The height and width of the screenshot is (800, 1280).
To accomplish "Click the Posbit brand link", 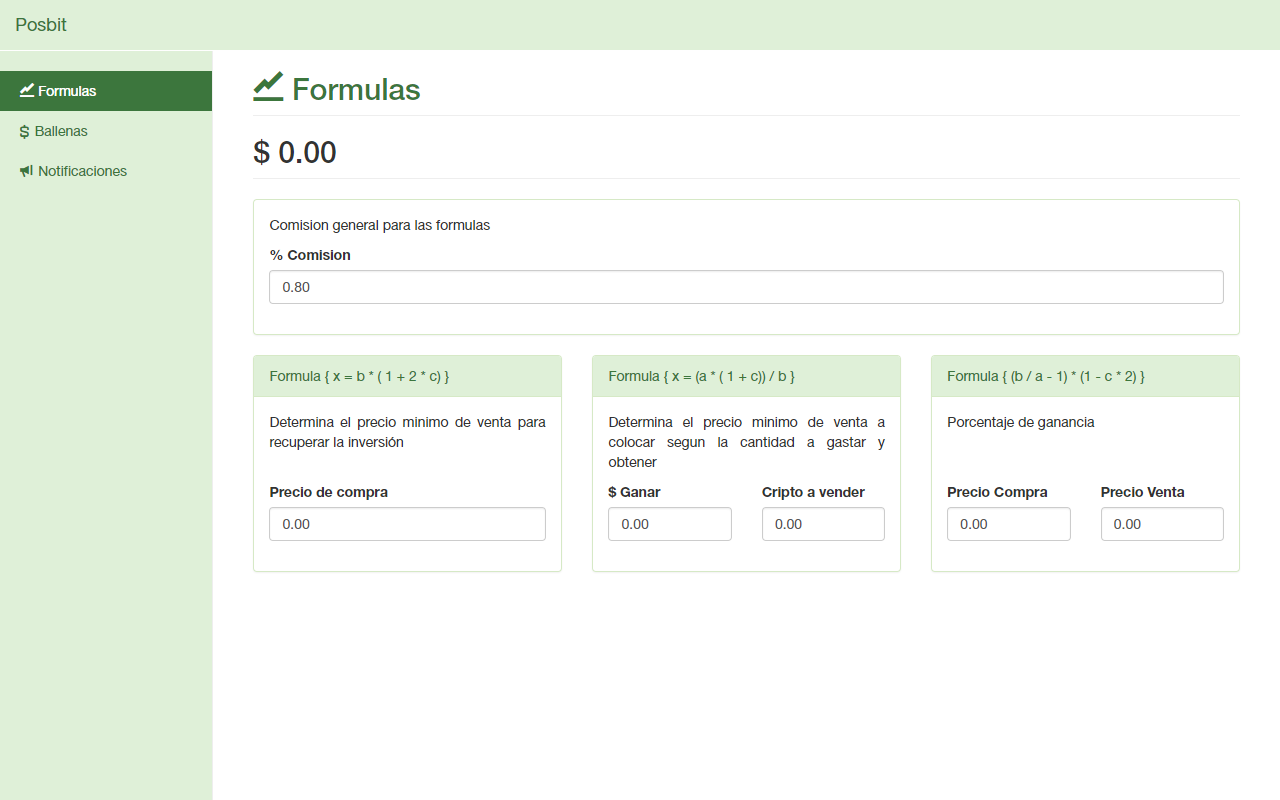I will click(41, 25).
